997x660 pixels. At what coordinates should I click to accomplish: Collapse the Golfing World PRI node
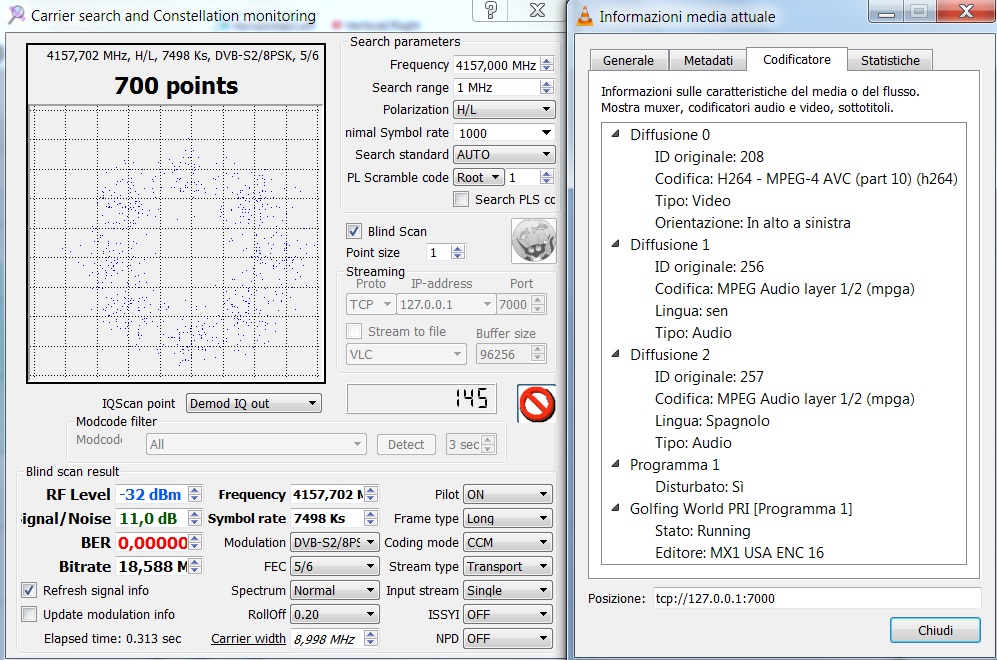pos(615,508)
